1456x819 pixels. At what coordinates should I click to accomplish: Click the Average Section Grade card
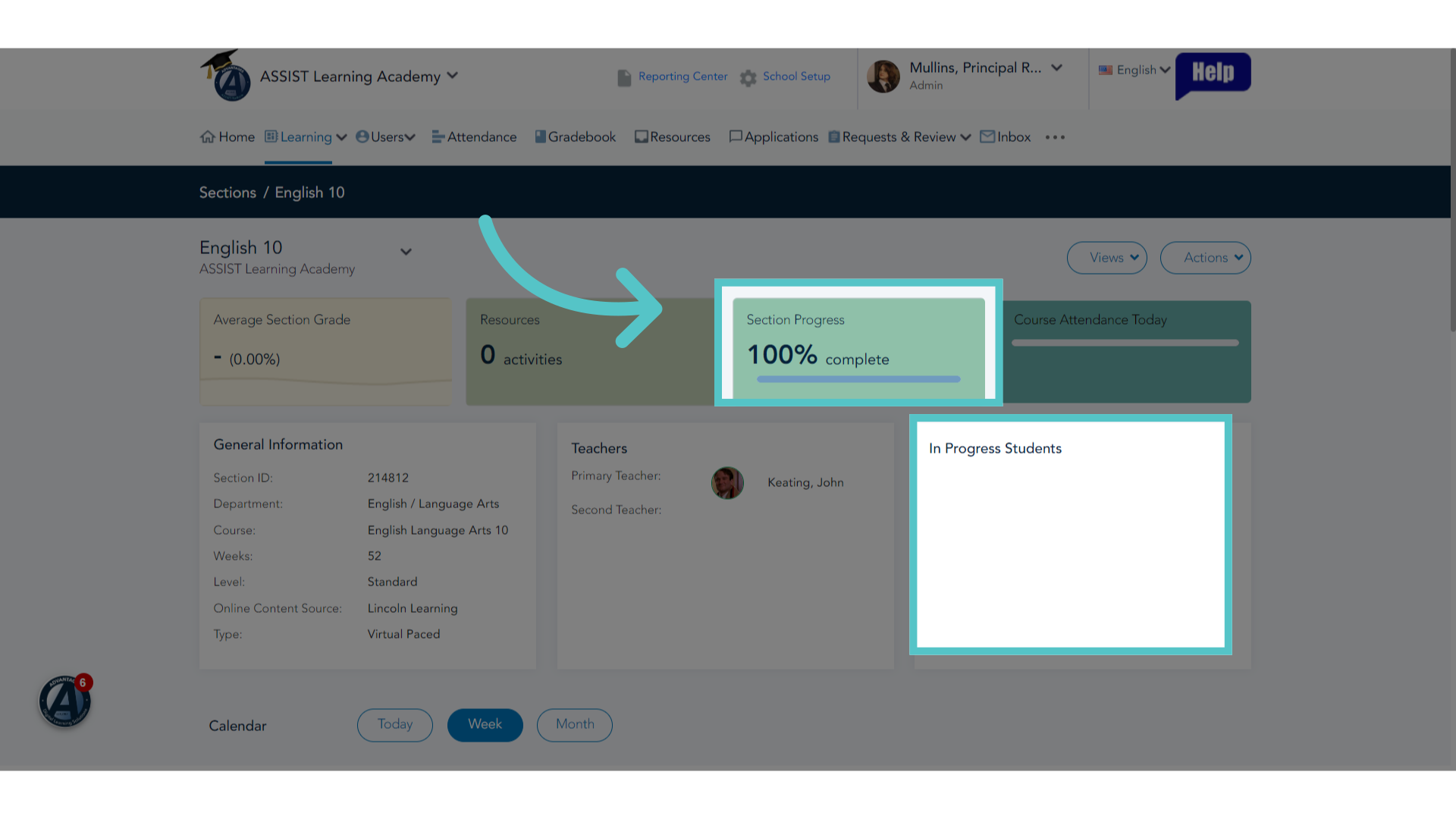(325, 351)
